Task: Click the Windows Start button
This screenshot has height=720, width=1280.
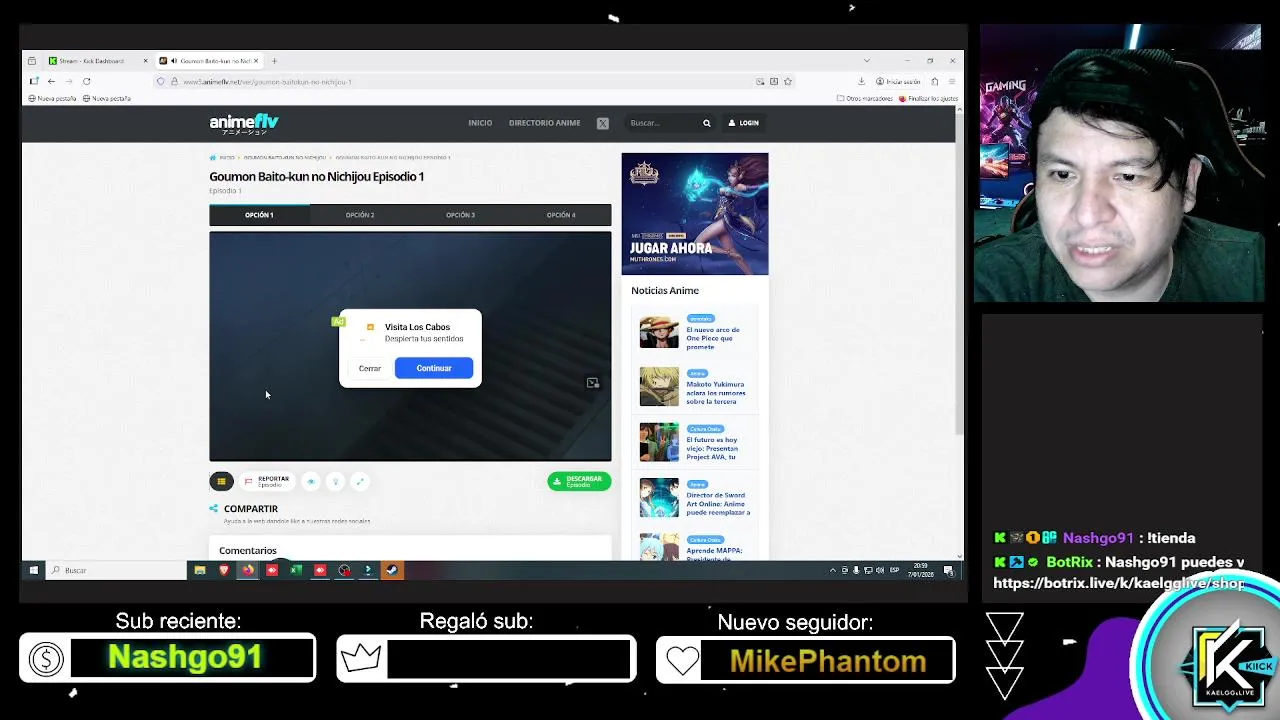Action: (33, 570)
